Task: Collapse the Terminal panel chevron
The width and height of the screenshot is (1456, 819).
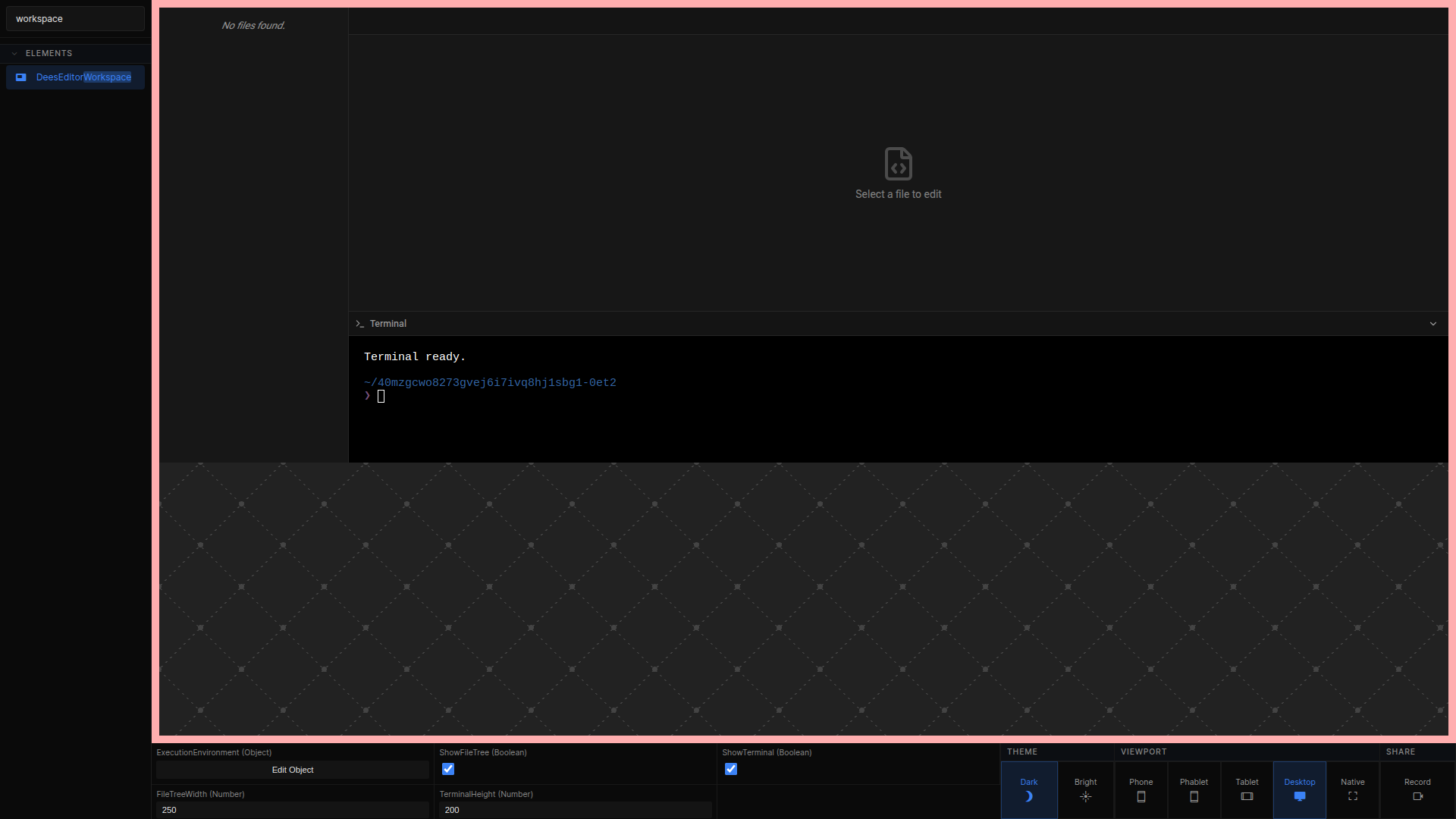Action: pyautogui.click(x=1432, y=324)
